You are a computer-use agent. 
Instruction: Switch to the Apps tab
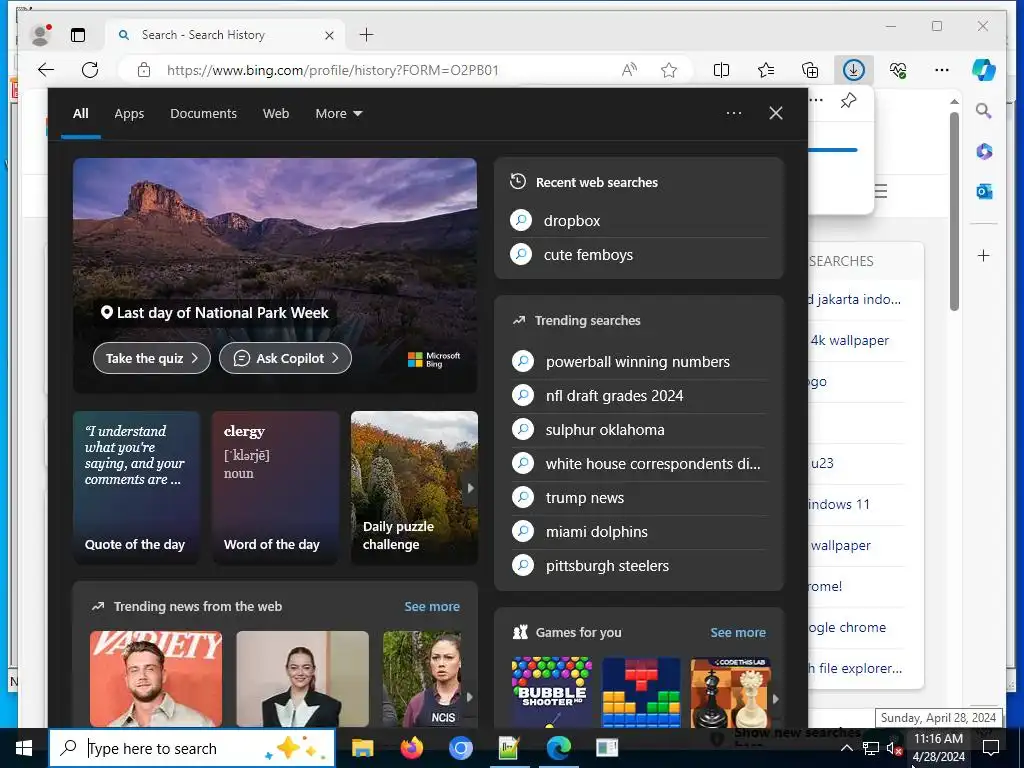coord(129,114)
